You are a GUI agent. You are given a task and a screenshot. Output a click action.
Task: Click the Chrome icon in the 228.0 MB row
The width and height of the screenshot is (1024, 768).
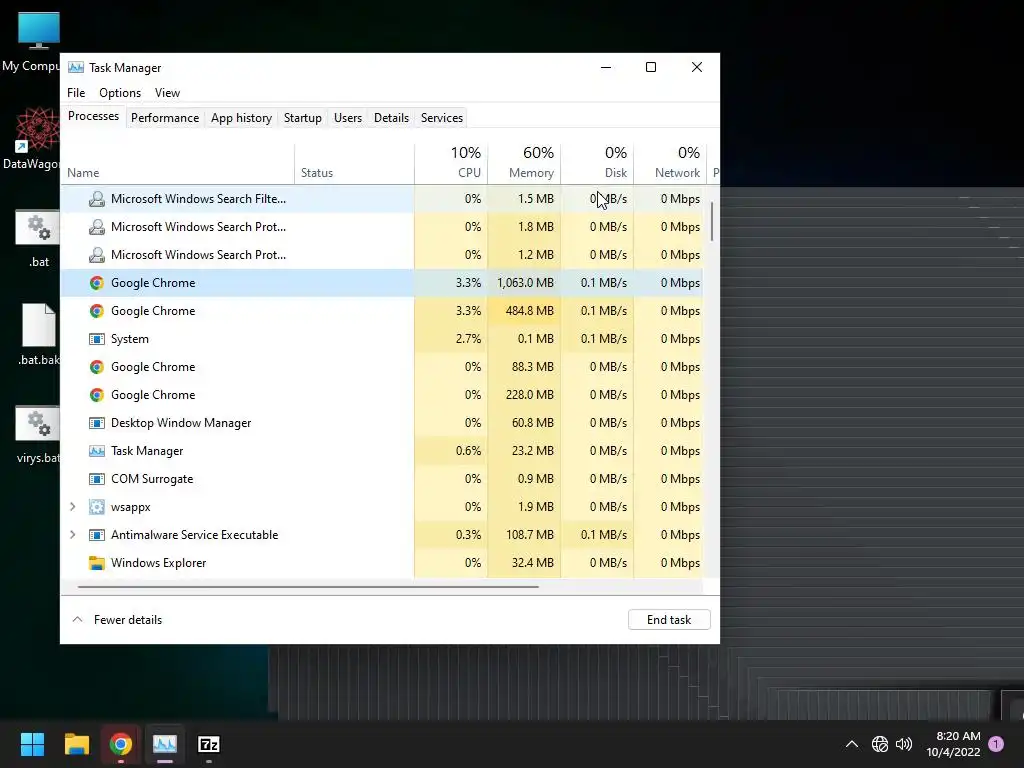point(97,395)
